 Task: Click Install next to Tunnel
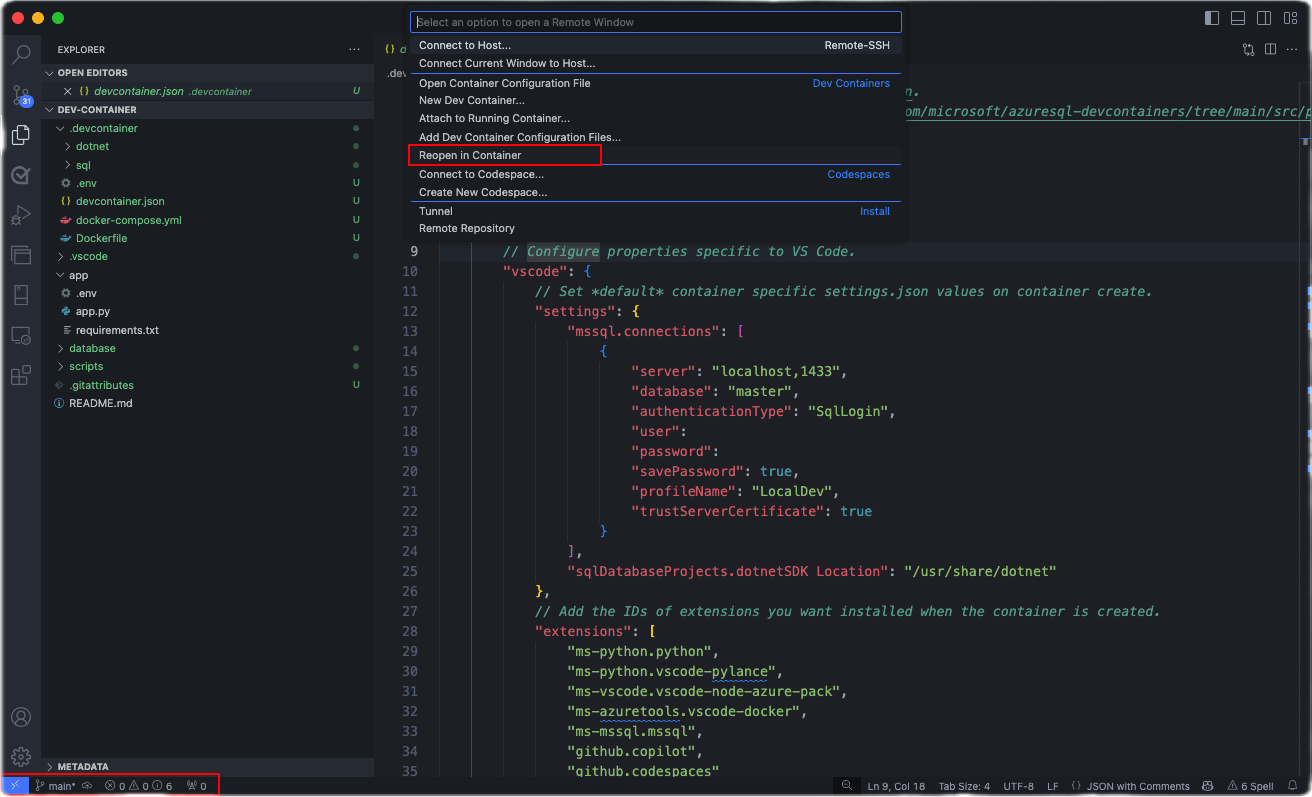point(874,211)
